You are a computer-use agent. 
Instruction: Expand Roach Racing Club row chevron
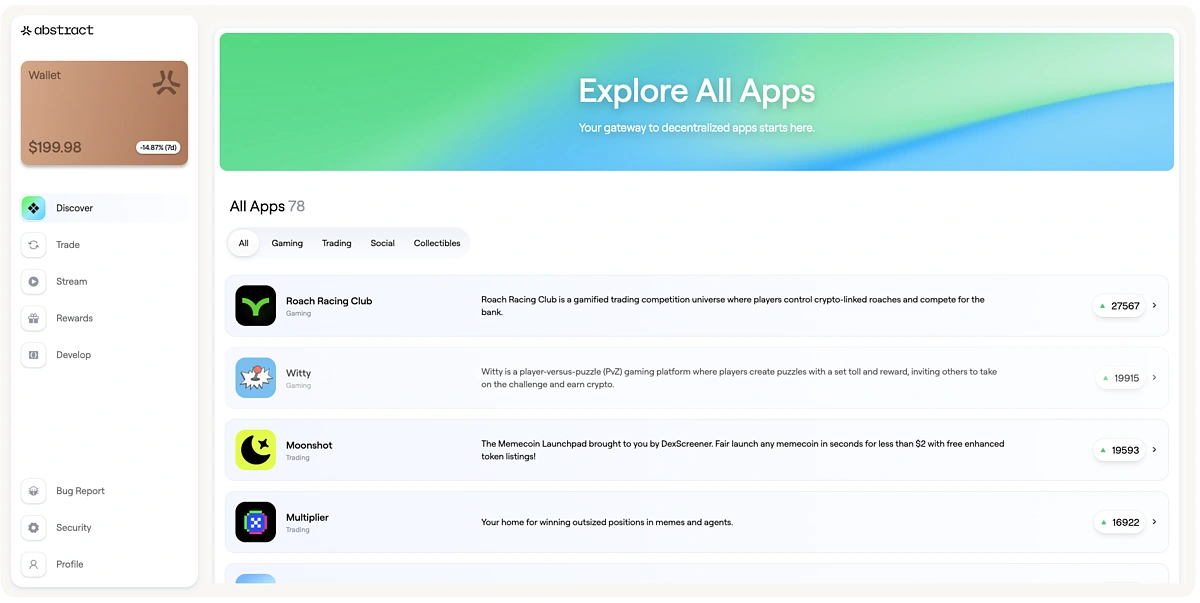(x=1154, y=306)
